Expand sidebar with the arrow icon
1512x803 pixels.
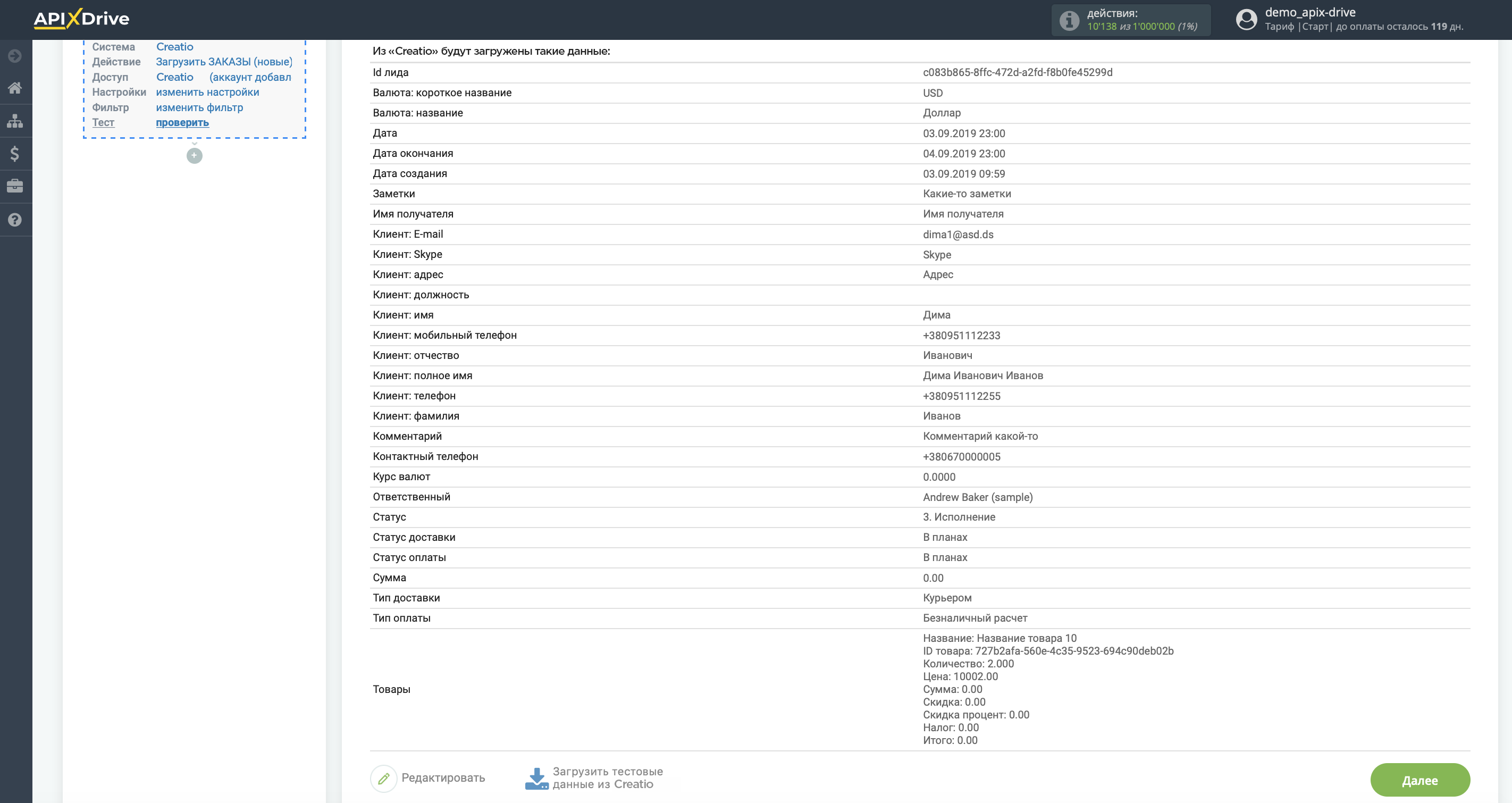(x=15, y=56)
